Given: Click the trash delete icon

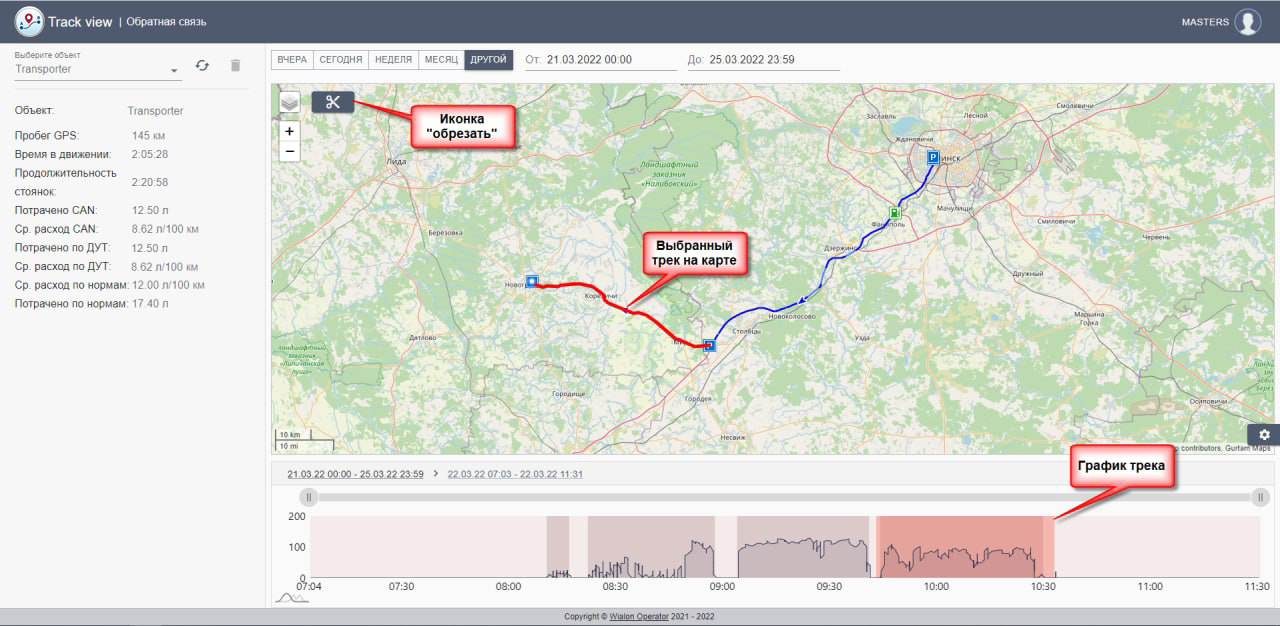Looking at the screenshot, I should 235,66.
